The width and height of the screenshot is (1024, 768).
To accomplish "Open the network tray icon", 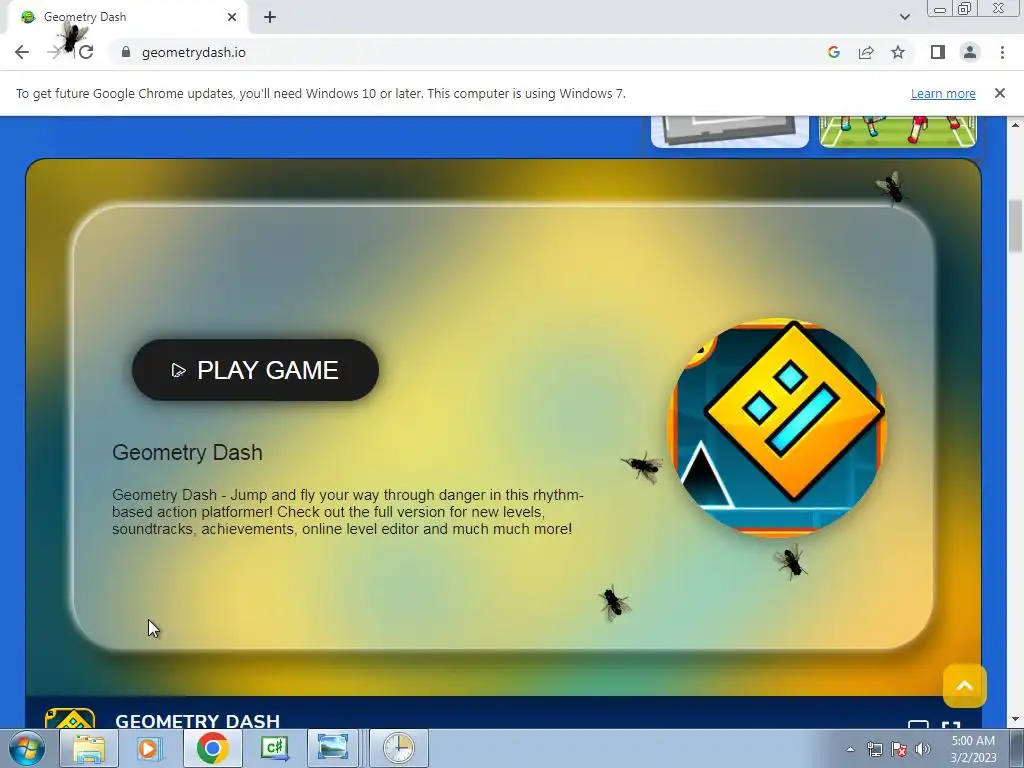I will point(874,749).
